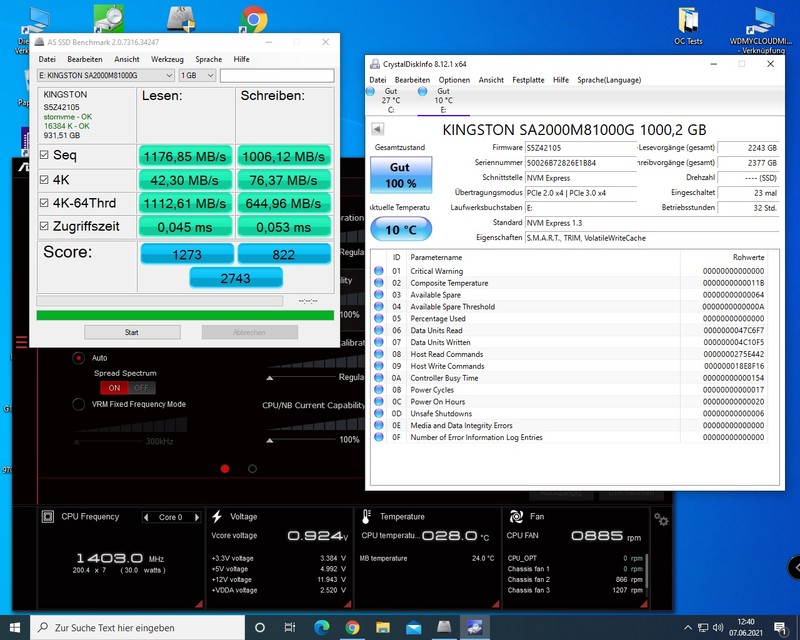Open Werkzeug menu in AS SSD Benchmark
This screenshot has width=800, height=640.
coord(167,59)
